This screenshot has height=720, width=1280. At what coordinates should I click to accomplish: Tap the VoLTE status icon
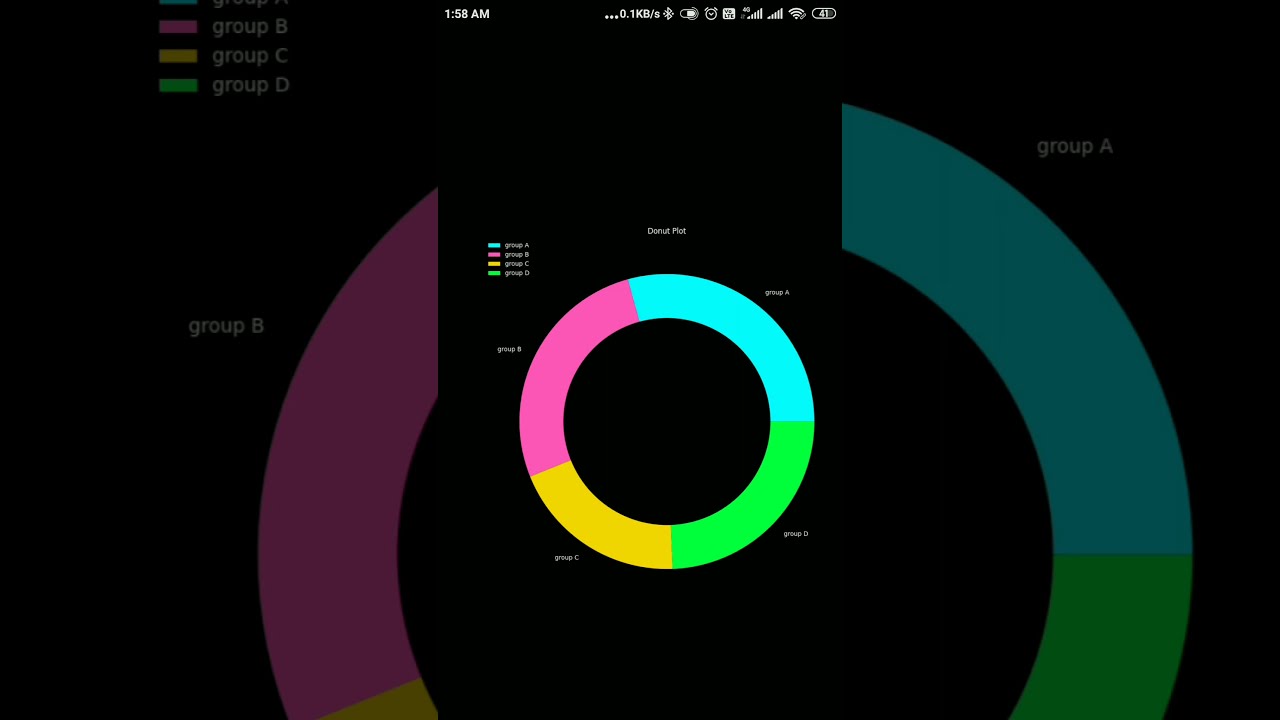(729, 14)
